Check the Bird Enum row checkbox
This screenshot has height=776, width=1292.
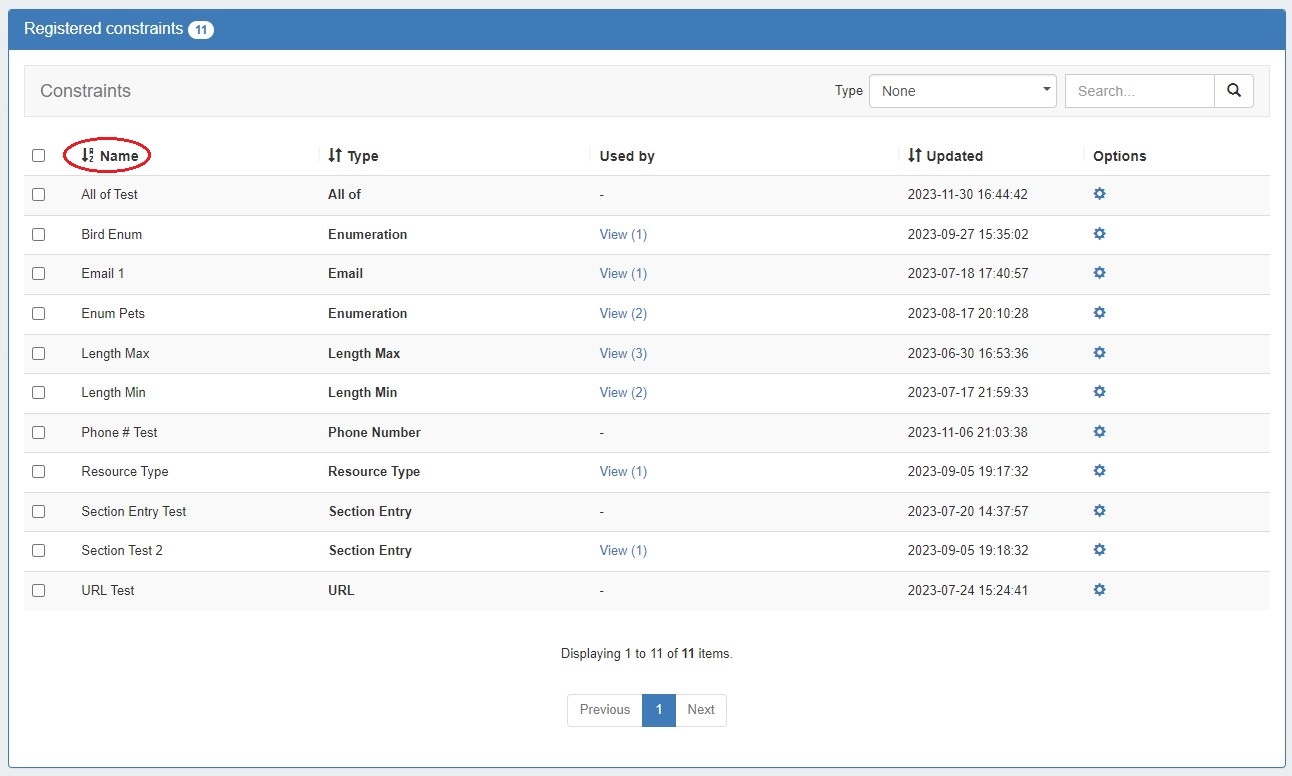click(x=38, y=234)
